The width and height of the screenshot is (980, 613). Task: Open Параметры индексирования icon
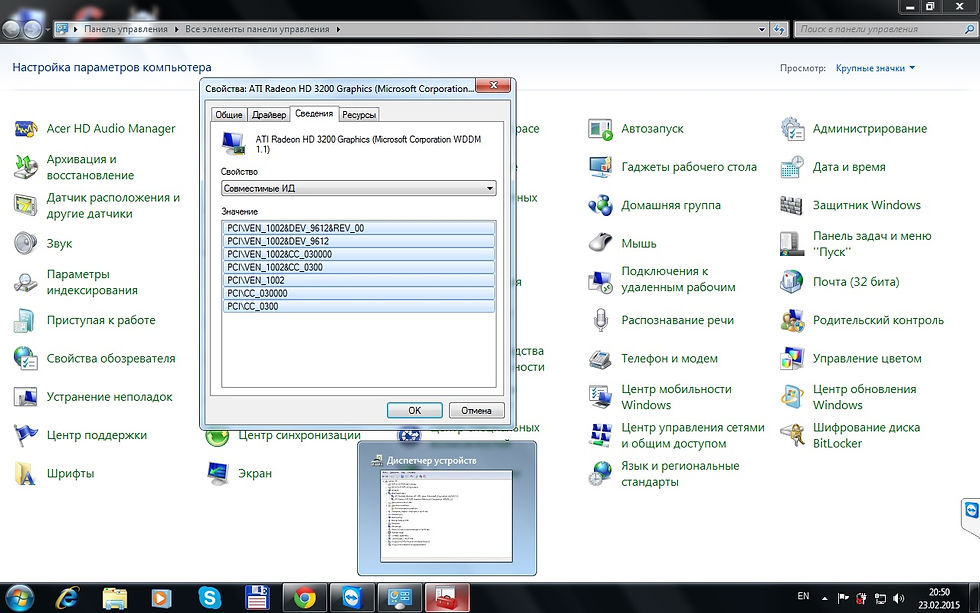(x=26, y=282)
